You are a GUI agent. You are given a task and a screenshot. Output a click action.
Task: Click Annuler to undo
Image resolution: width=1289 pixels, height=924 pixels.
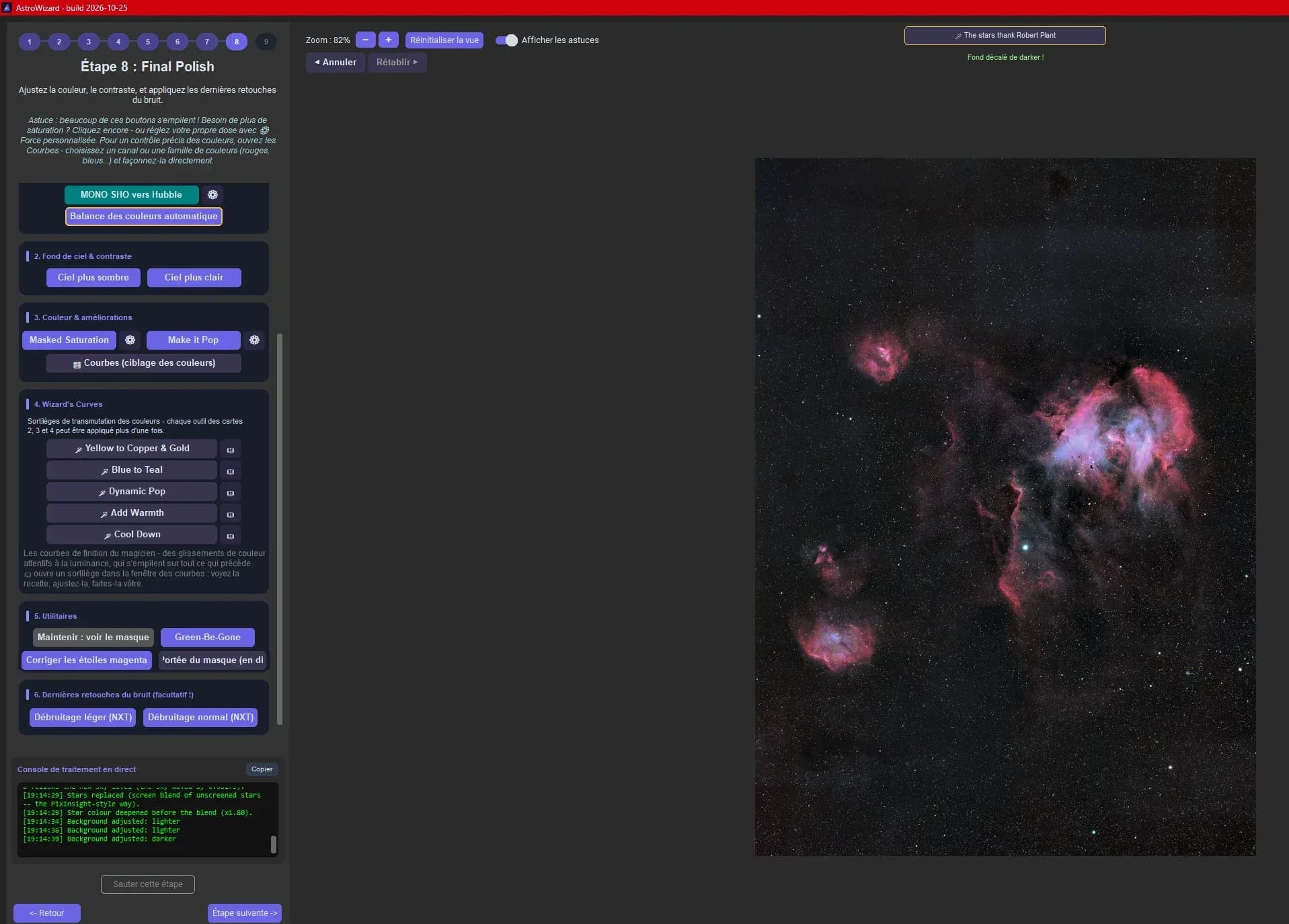click(x=336, y=63)
